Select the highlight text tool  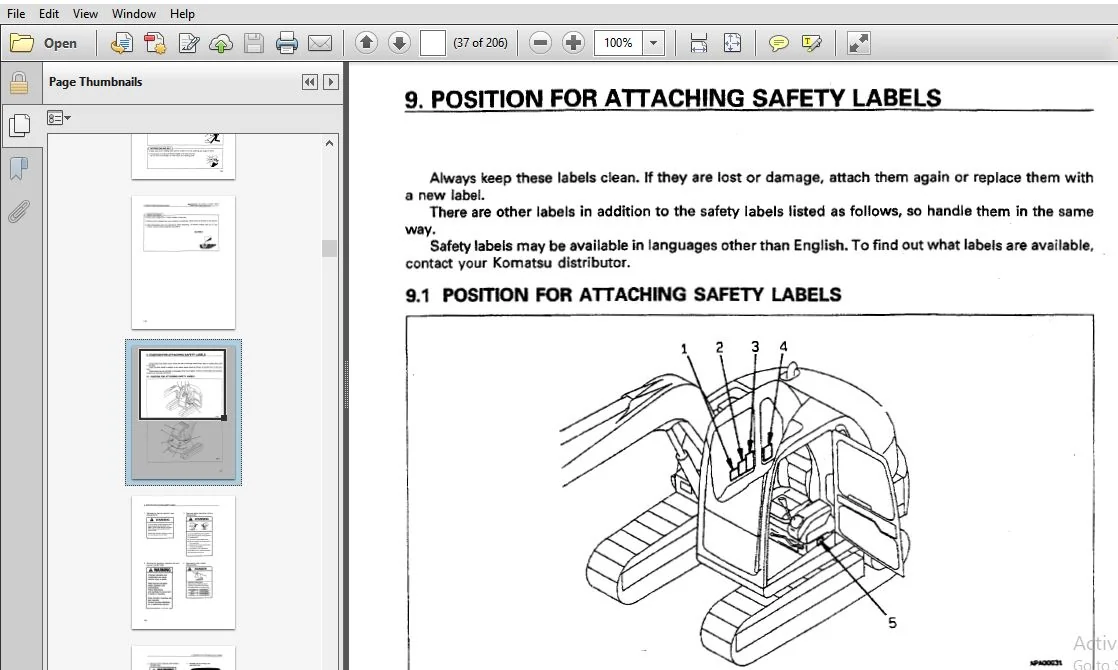click(811, 43)
